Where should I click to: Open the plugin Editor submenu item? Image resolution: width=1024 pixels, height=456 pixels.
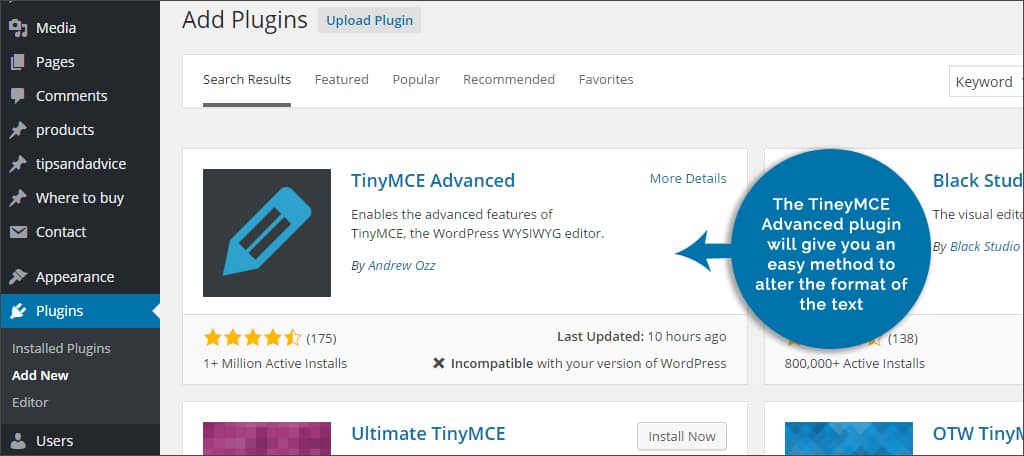30,402
